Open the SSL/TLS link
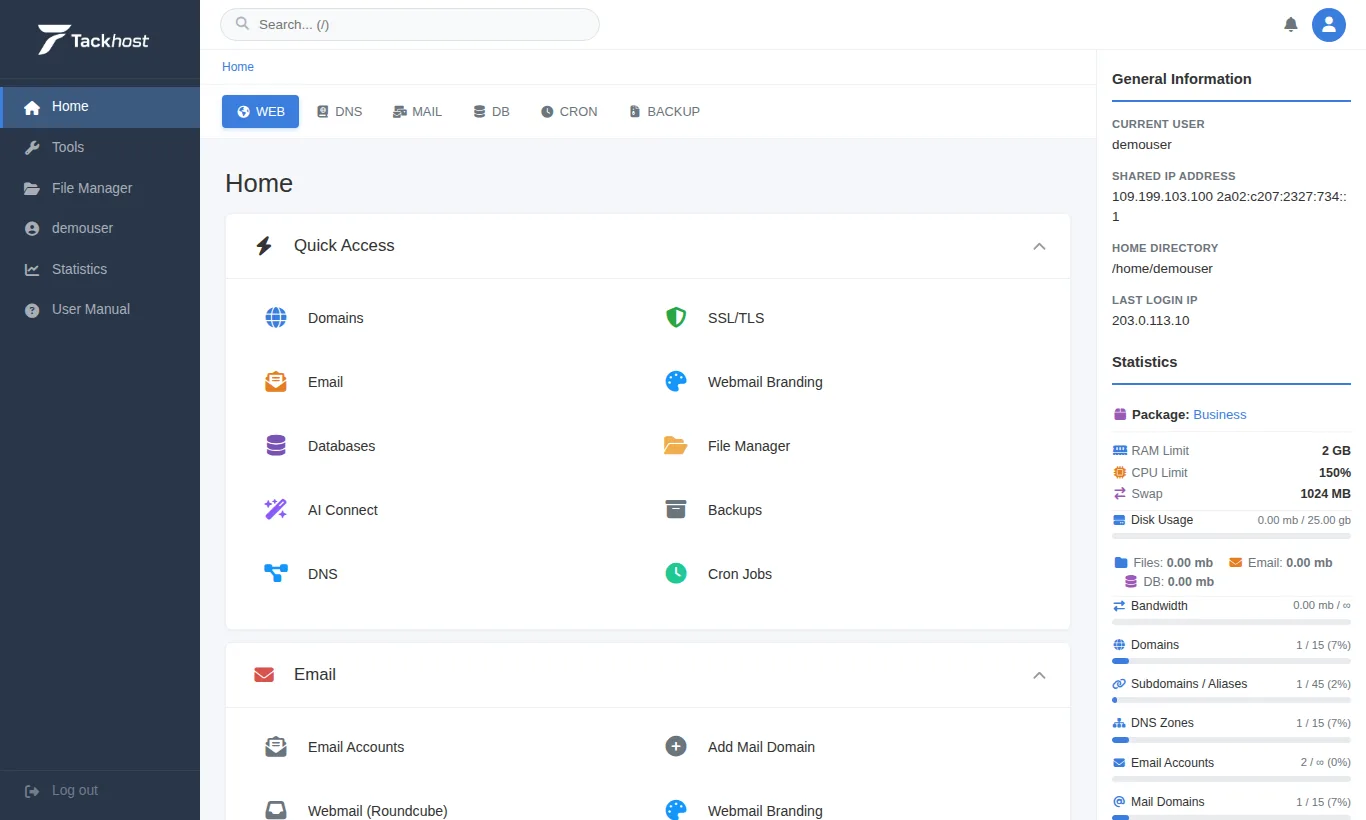Viewport: 1366px width, 820px height. pyautogui.click(x=736, y=318)
